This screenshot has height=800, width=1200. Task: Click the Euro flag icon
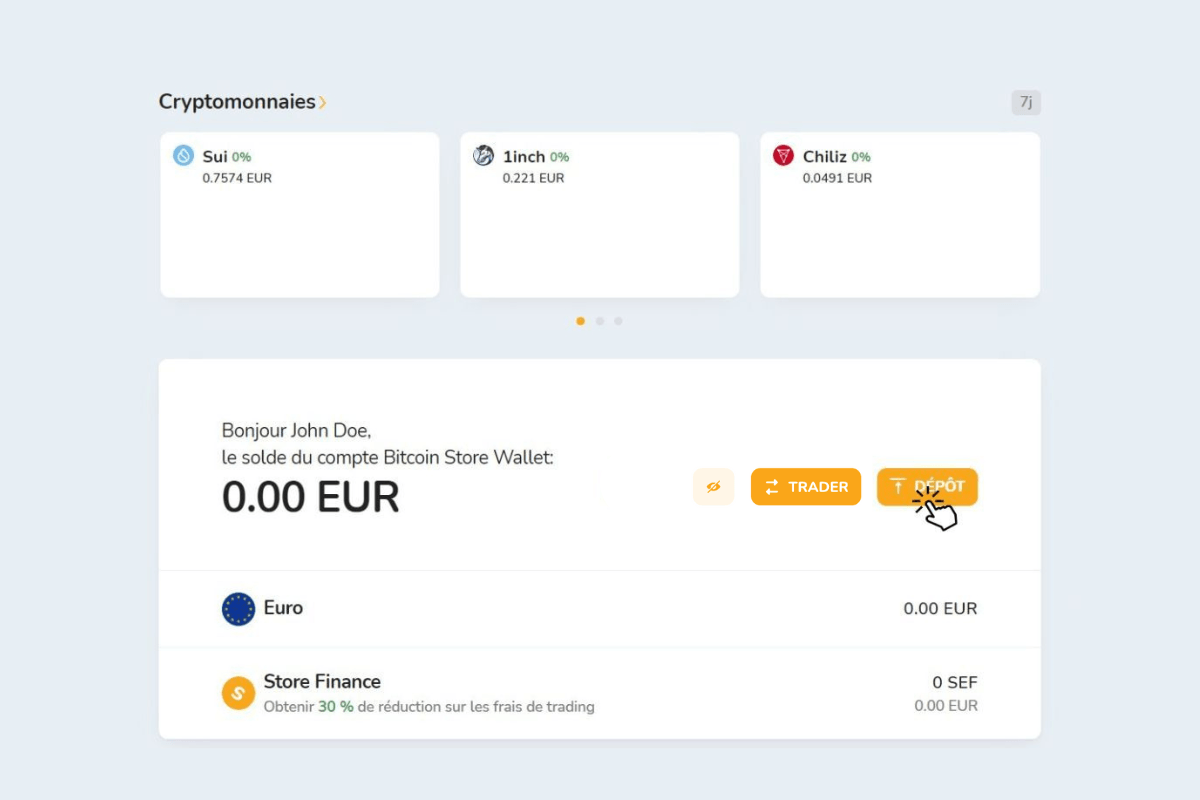(x=237, y=607)
